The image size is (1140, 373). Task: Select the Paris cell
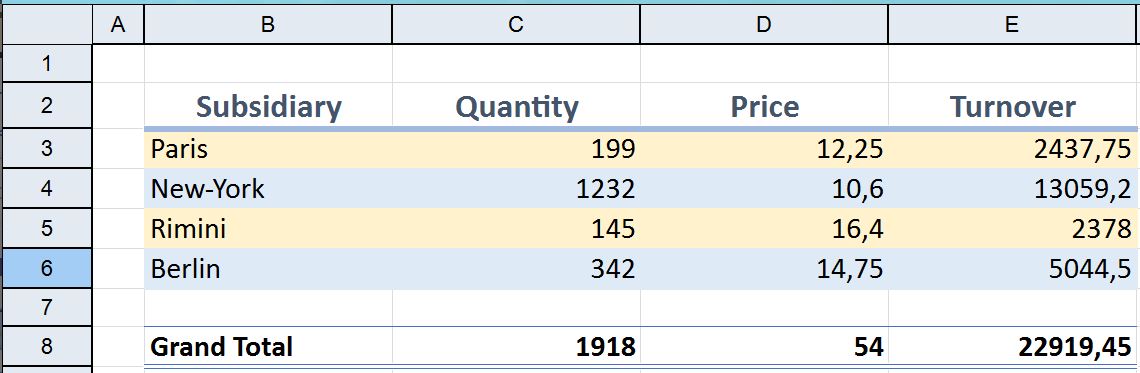(x=268, y=149)
